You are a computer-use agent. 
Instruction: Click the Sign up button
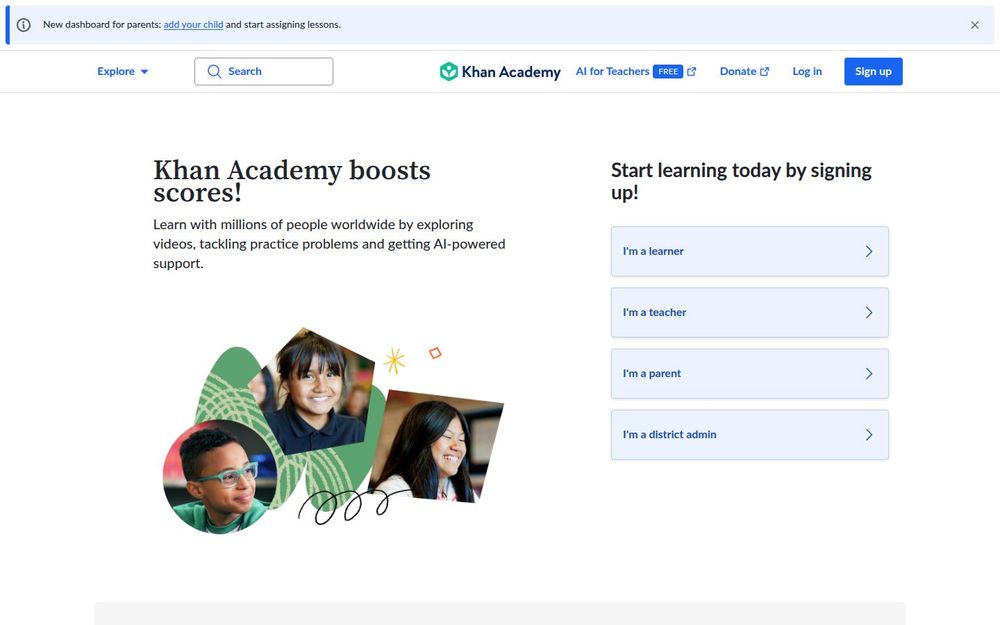pos(873,71)
